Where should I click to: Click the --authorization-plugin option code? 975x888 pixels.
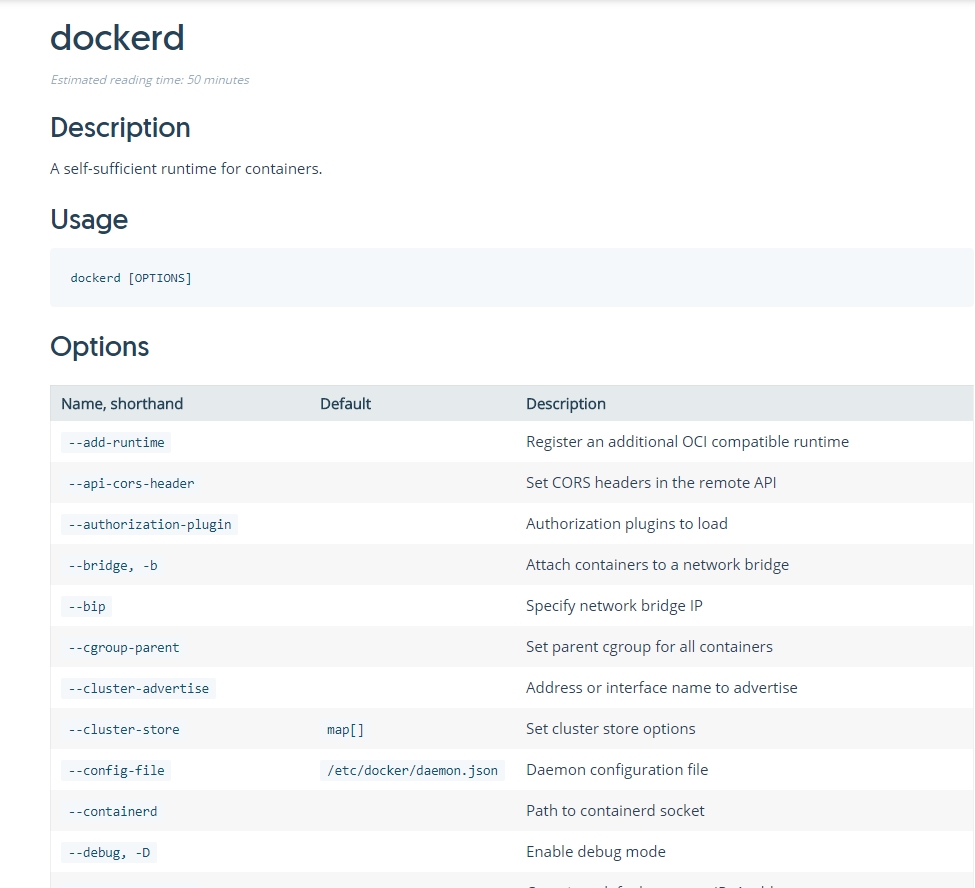[x=150, y=524]
